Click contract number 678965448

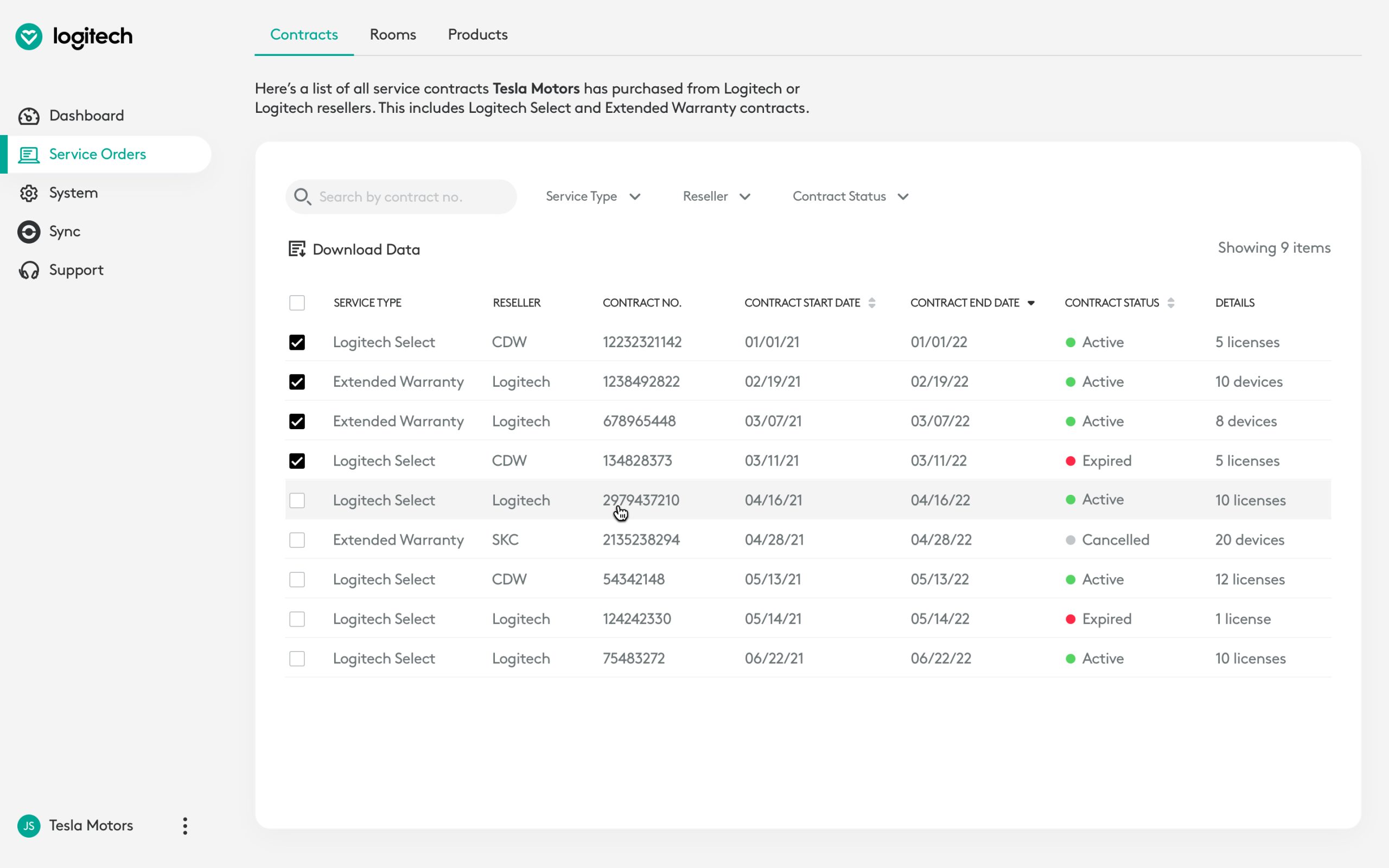tap(639, 422)
